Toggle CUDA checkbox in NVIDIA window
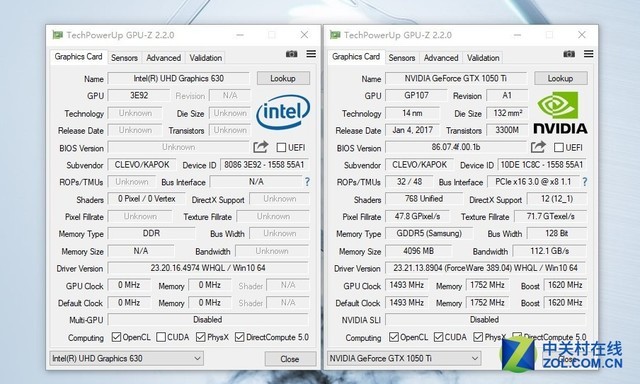The height and width of the screenshot is (384, 640). point(438,337)
